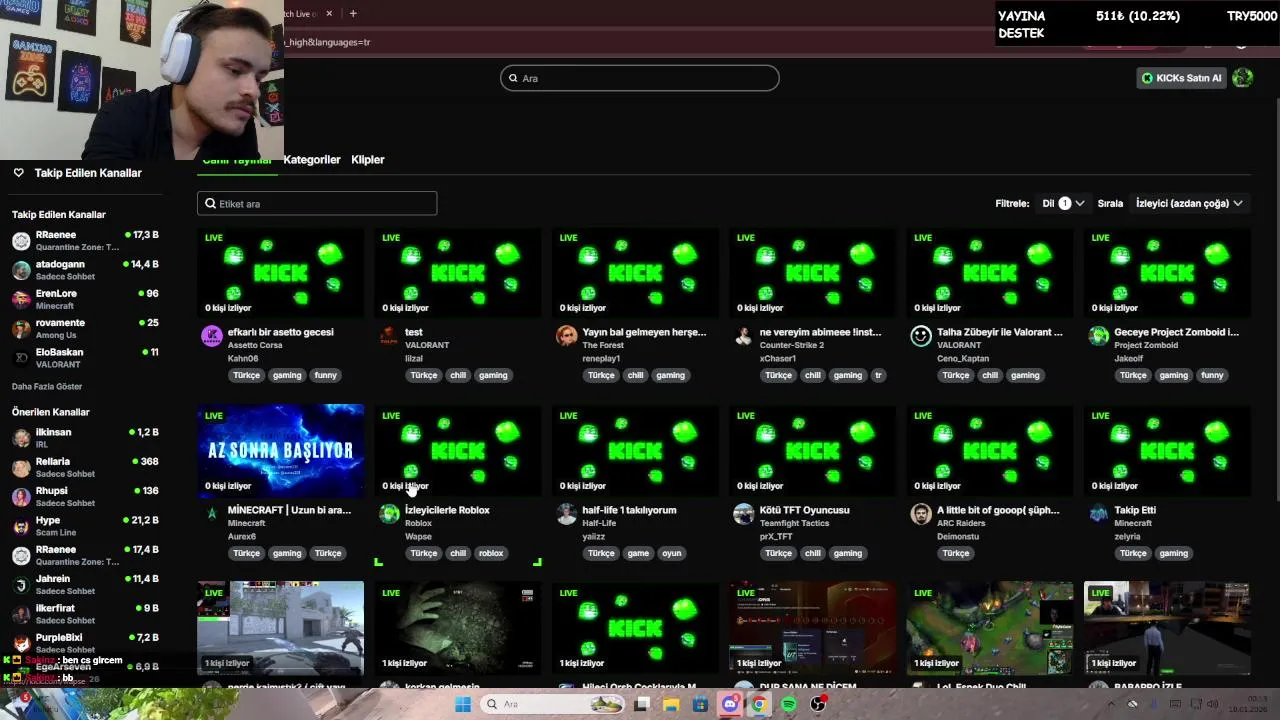Click funny tag under Kahn06 stream
The width and height of the screenshot is (1280, 720).
tap(325, 375)
